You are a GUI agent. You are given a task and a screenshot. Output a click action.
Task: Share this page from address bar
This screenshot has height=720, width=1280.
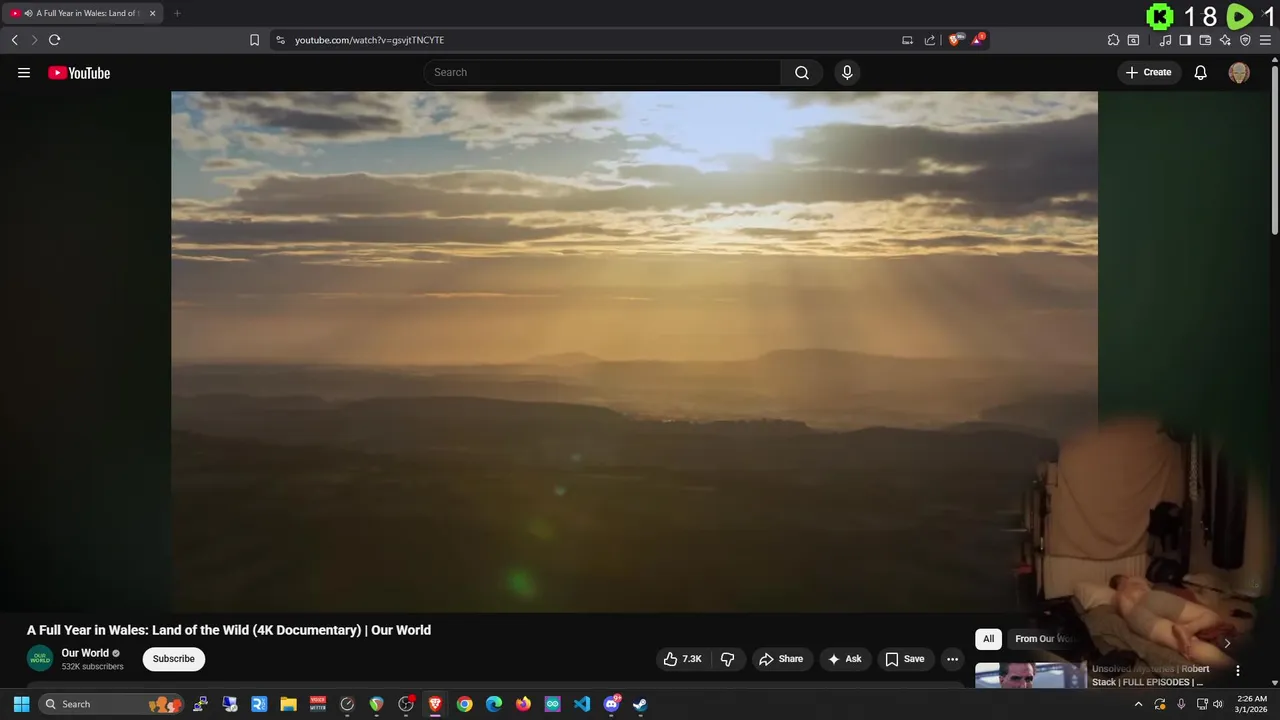click(930, 40)
